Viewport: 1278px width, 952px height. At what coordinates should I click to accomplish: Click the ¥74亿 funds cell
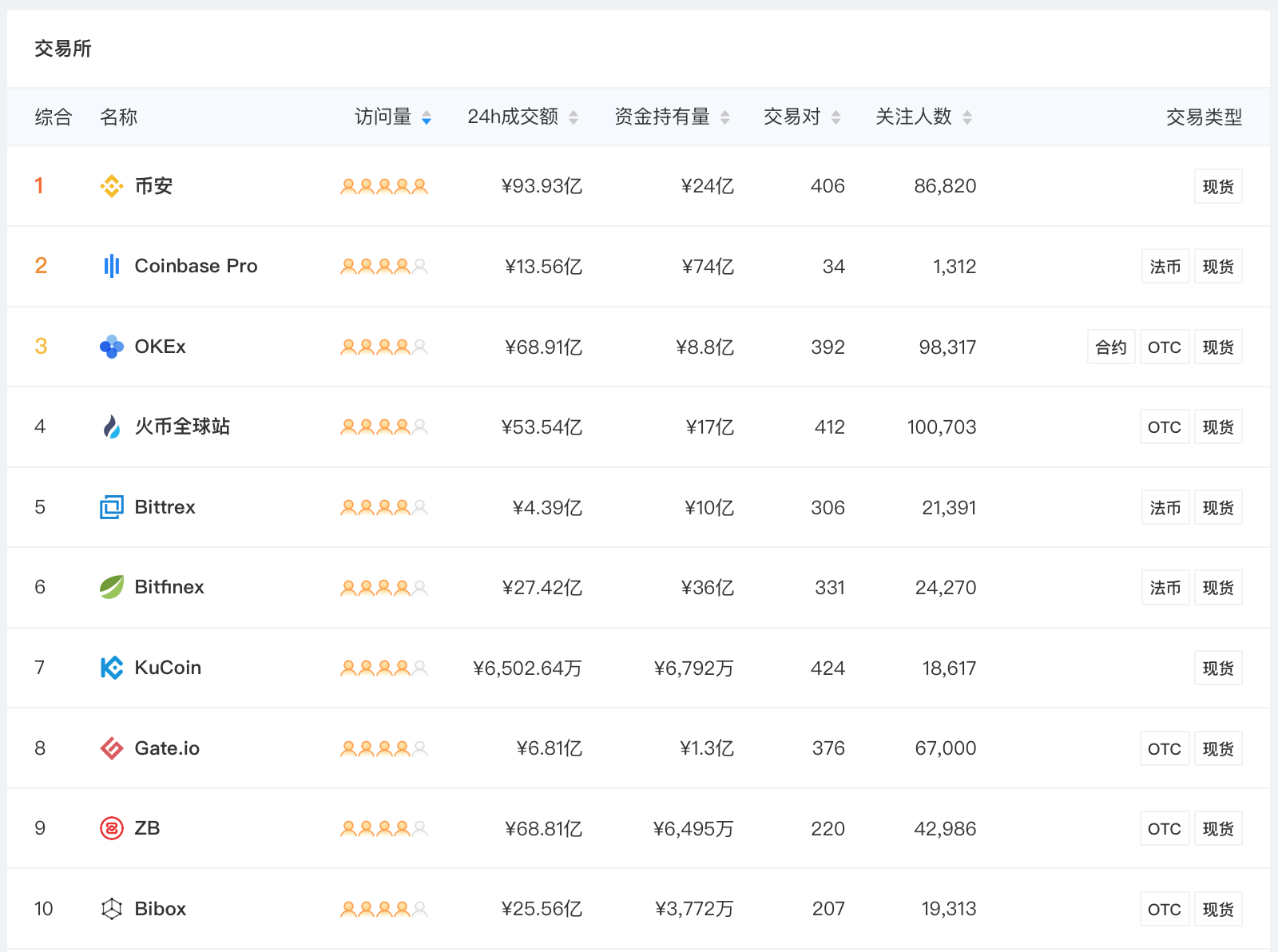click(708, 266)
